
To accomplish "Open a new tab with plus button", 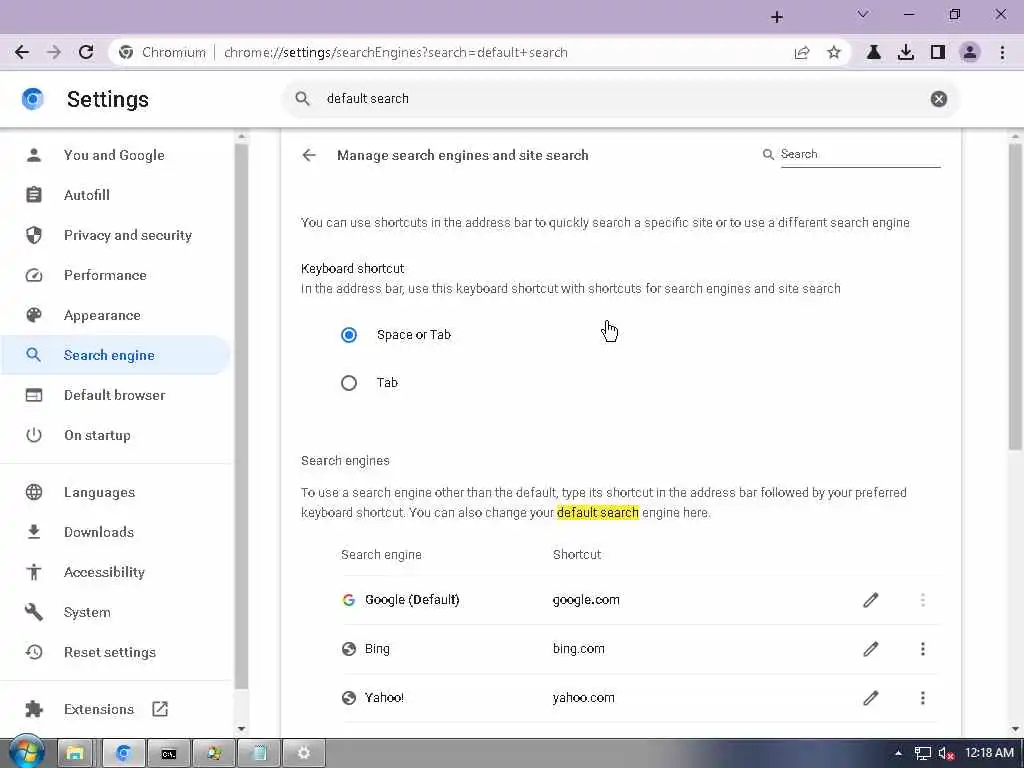I will click(776, 17).
